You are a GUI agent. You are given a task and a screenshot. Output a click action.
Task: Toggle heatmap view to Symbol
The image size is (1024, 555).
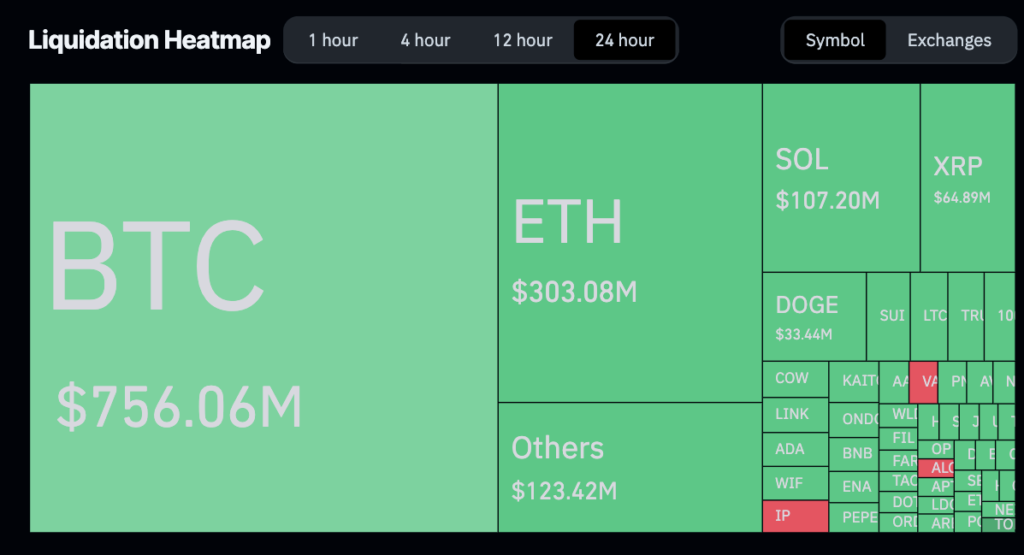point(835,41)
